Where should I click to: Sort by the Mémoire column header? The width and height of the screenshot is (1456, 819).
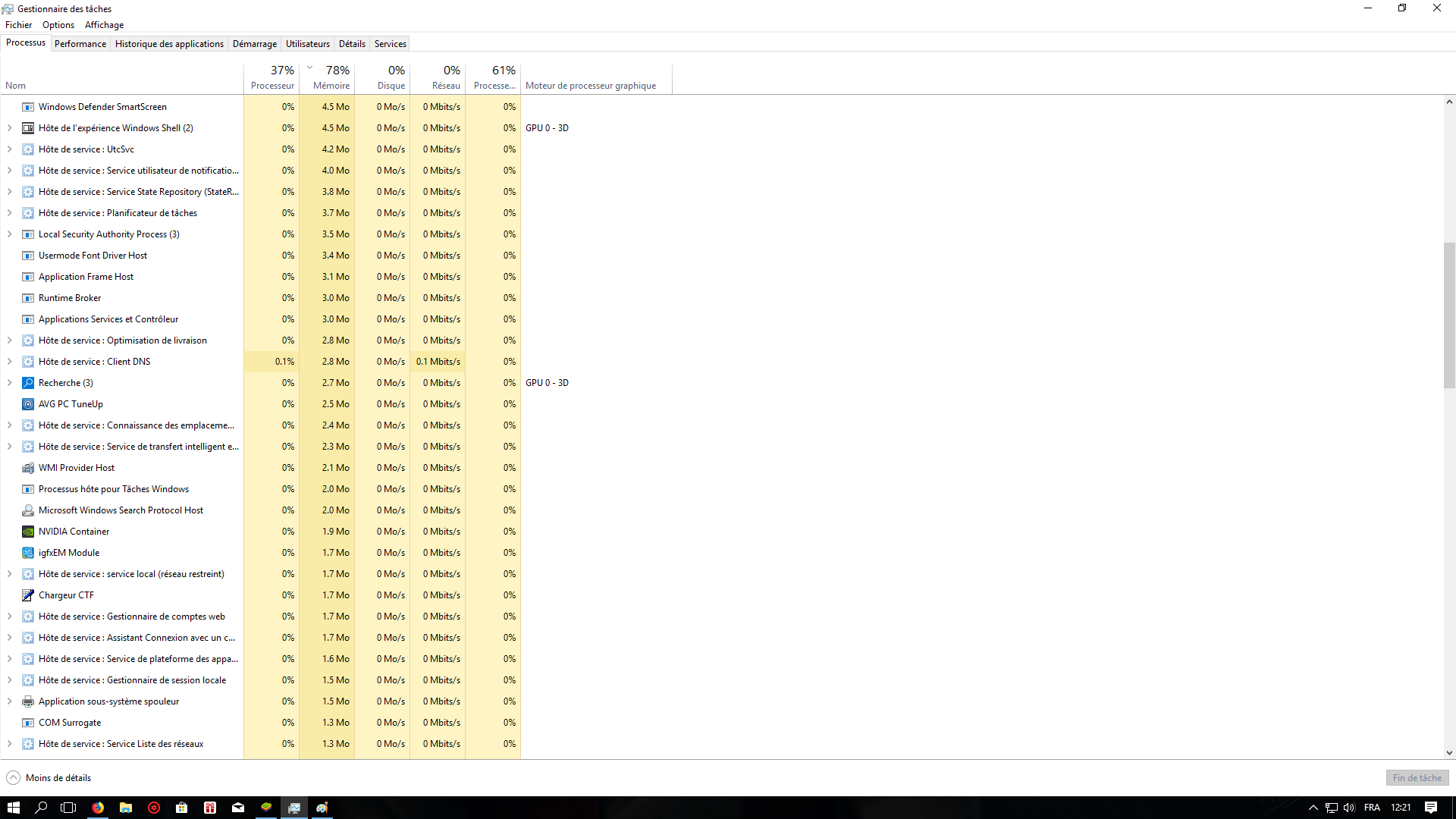point(331,86)
